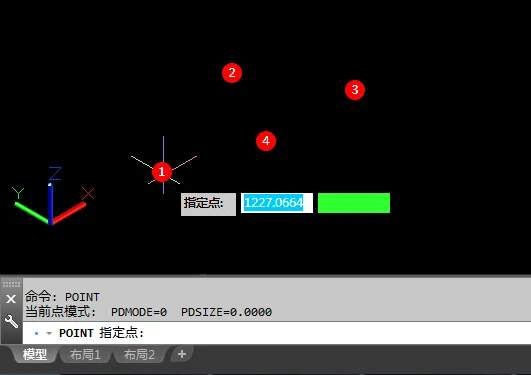Pick the red marker numbered 2

[232, 72]
